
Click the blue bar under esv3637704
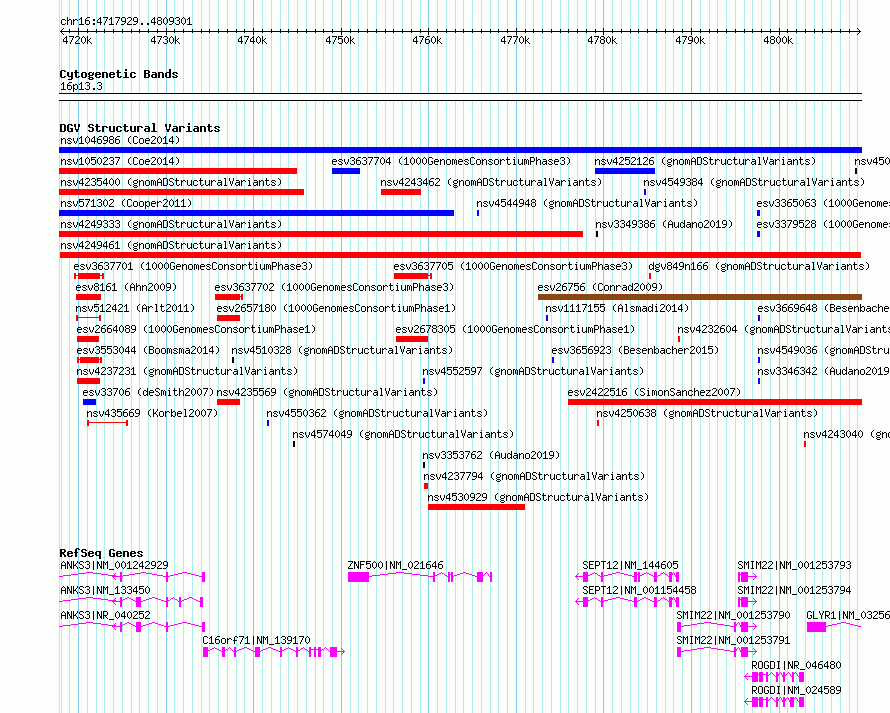pos(346,171)
